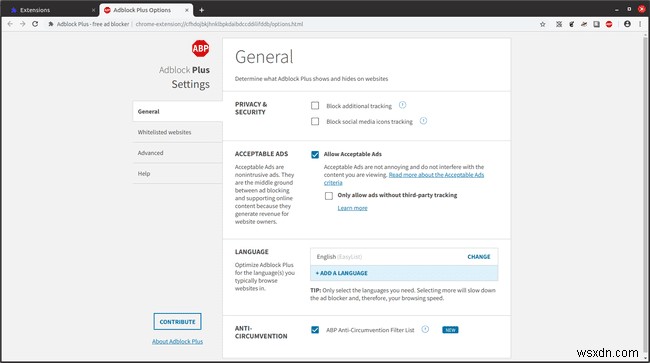
Task: Click the browser forward arrow
Action: tap(22, 24)
